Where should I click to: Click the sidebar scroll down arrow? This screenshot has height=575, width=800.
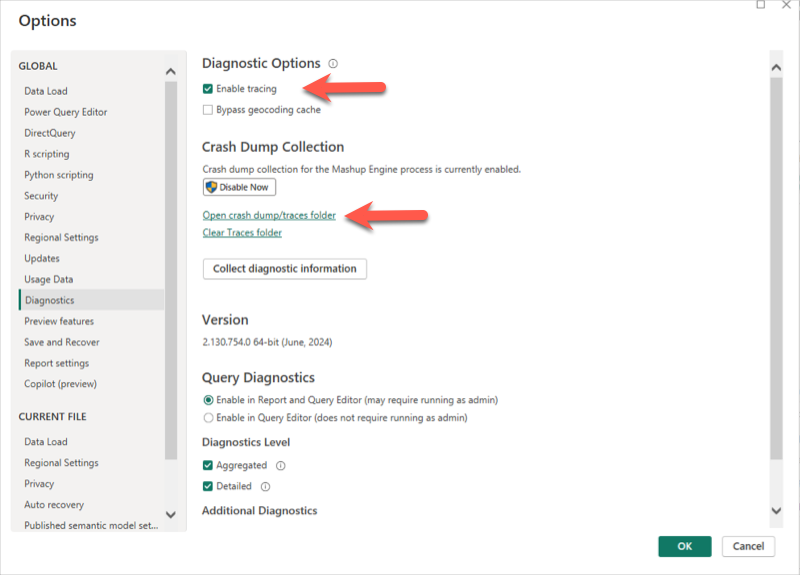[171, 515]
